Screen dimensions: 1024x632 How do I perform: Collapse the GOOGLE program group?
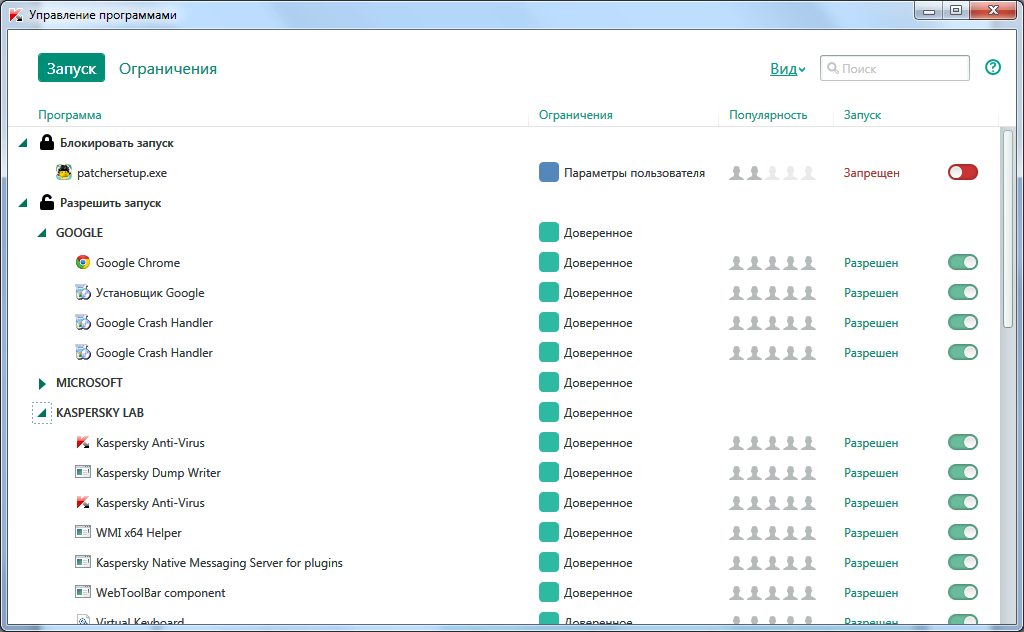tap(42, 233)
